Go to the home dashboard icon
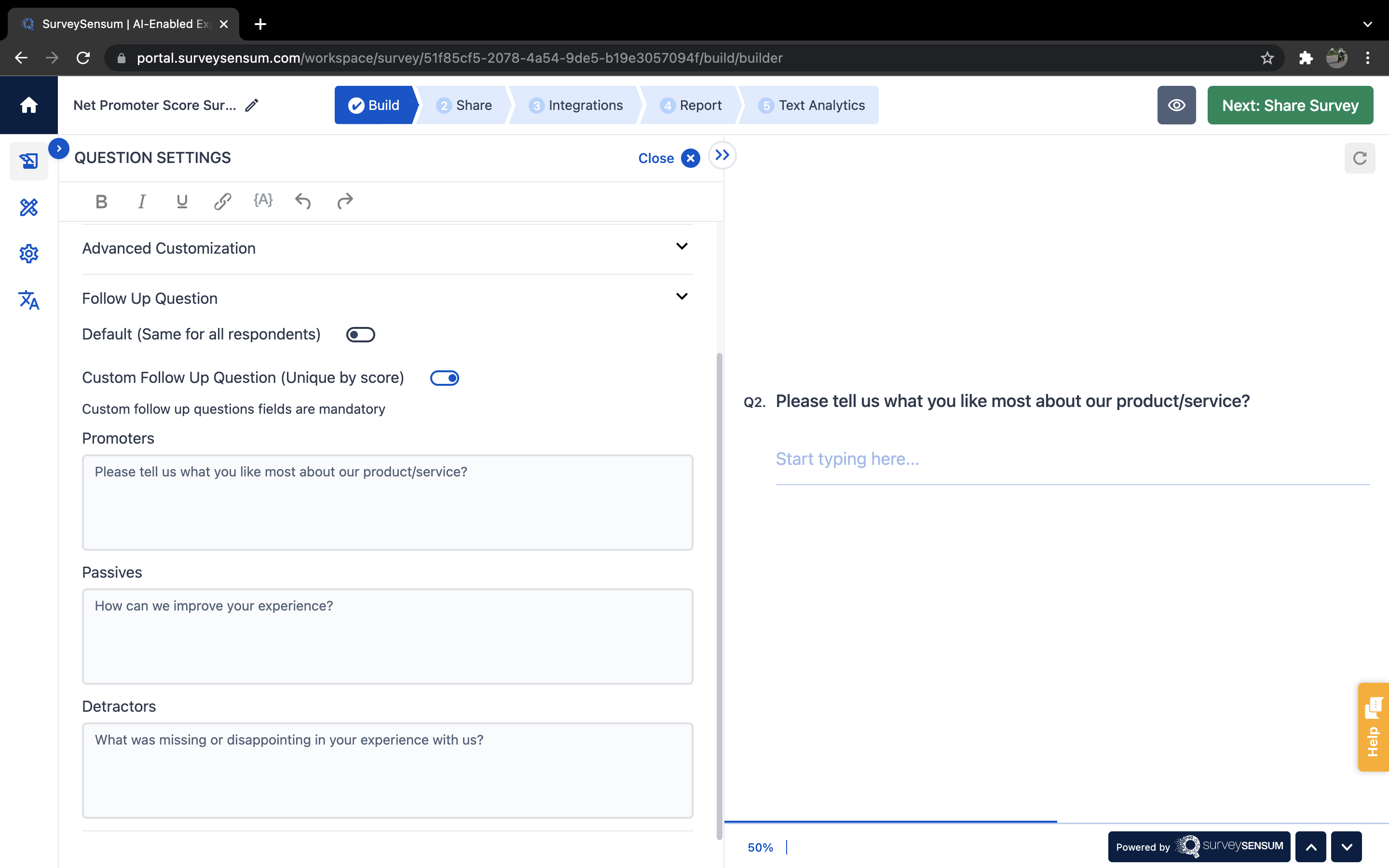The width and height of the screenshot is (1389, 868). (29, 105)
